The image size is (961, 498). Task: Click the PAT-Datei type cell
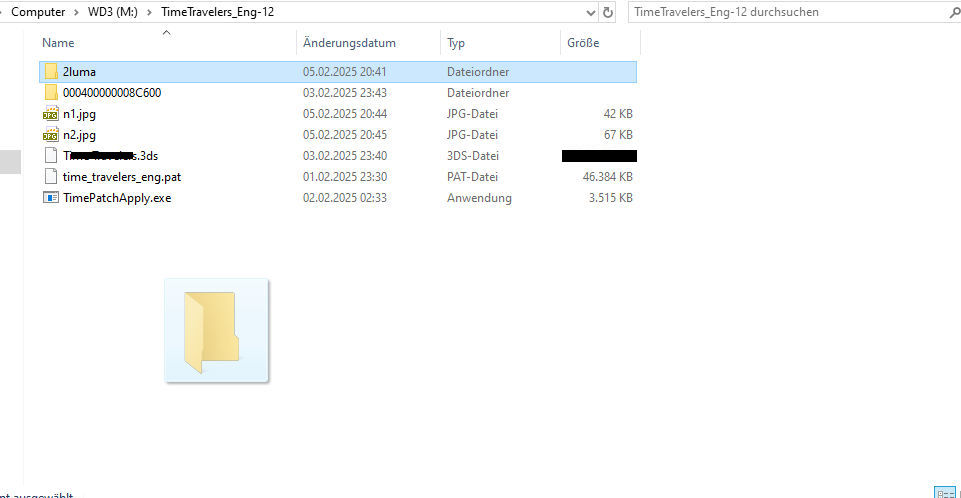point(472,176)
